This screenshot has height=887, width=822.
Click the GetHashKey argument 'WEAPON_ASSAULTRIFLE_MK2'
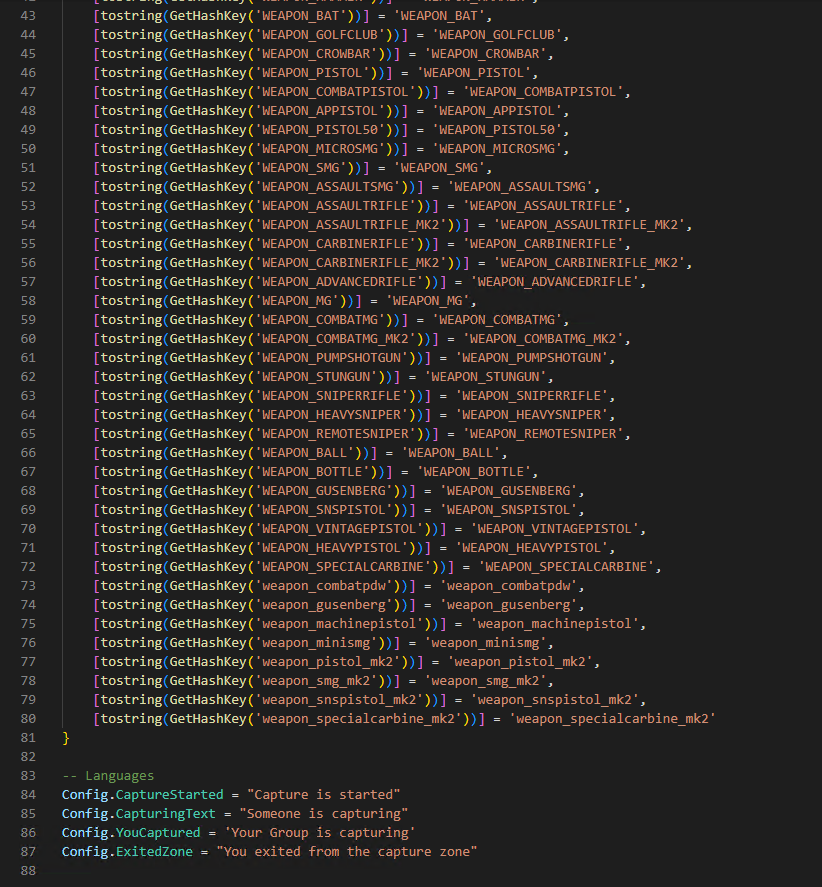click(351, 225)
